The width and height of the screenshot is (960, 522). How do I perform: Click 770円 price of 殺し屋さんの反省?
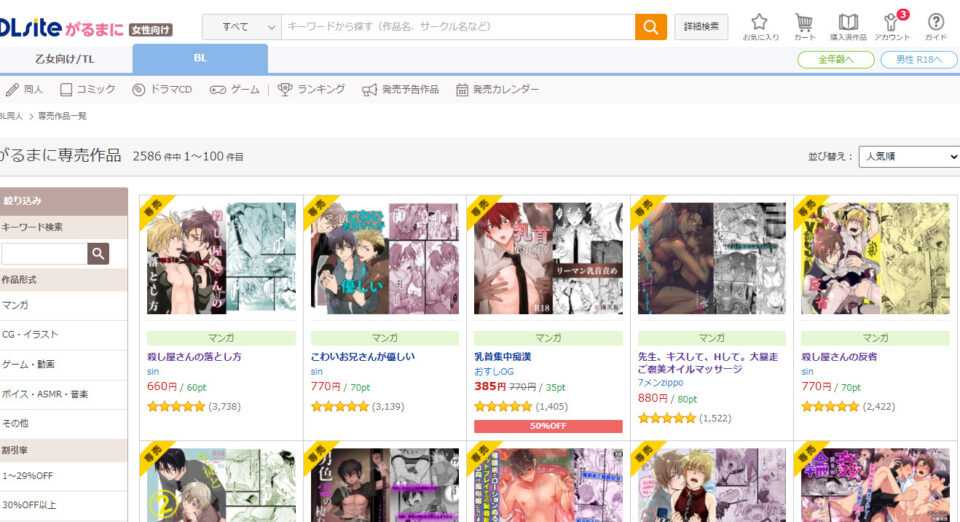click(816, 387)
